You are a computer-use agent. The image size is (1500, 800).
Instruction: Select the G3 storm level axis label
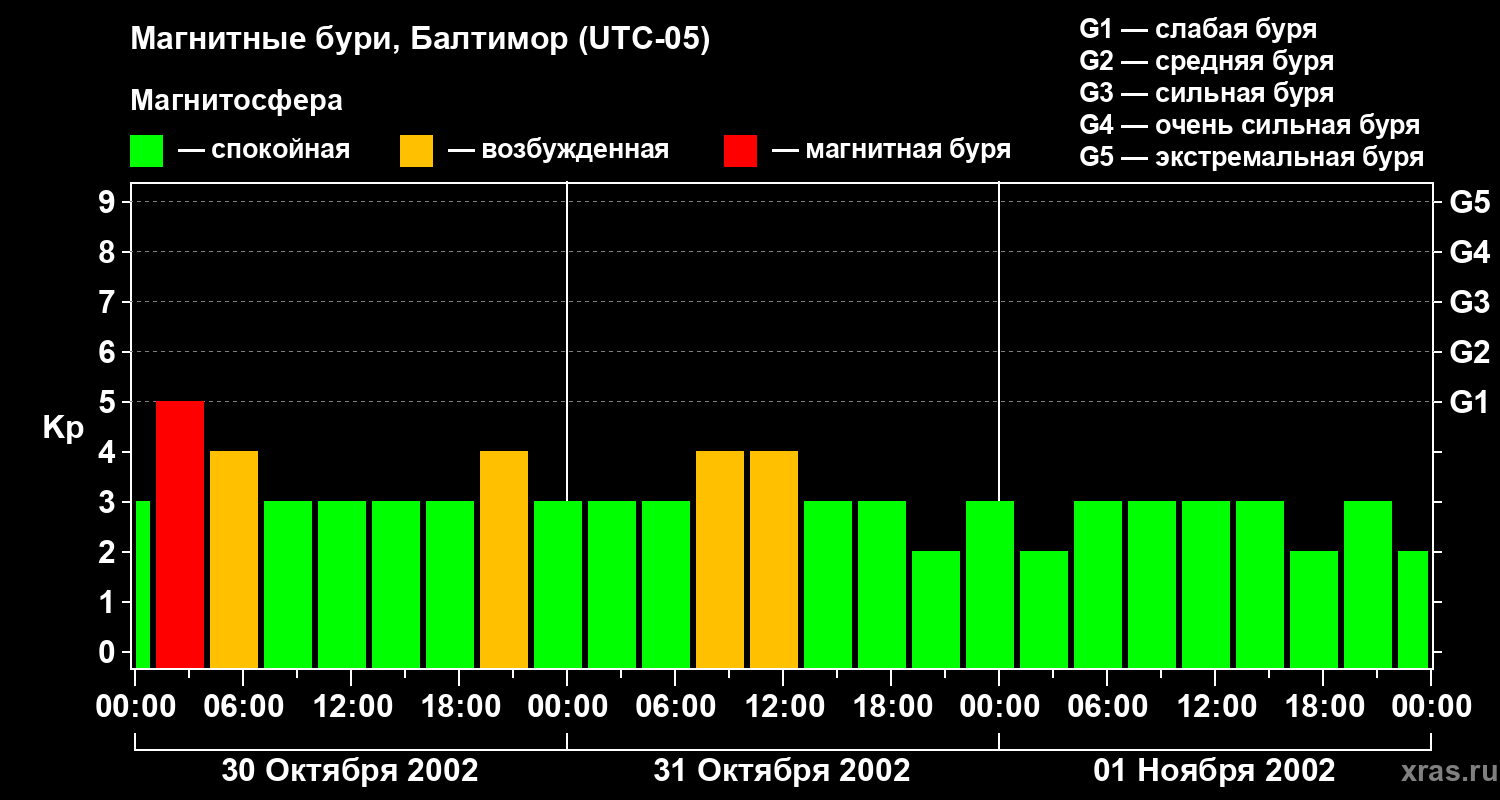click(1469, 303)
